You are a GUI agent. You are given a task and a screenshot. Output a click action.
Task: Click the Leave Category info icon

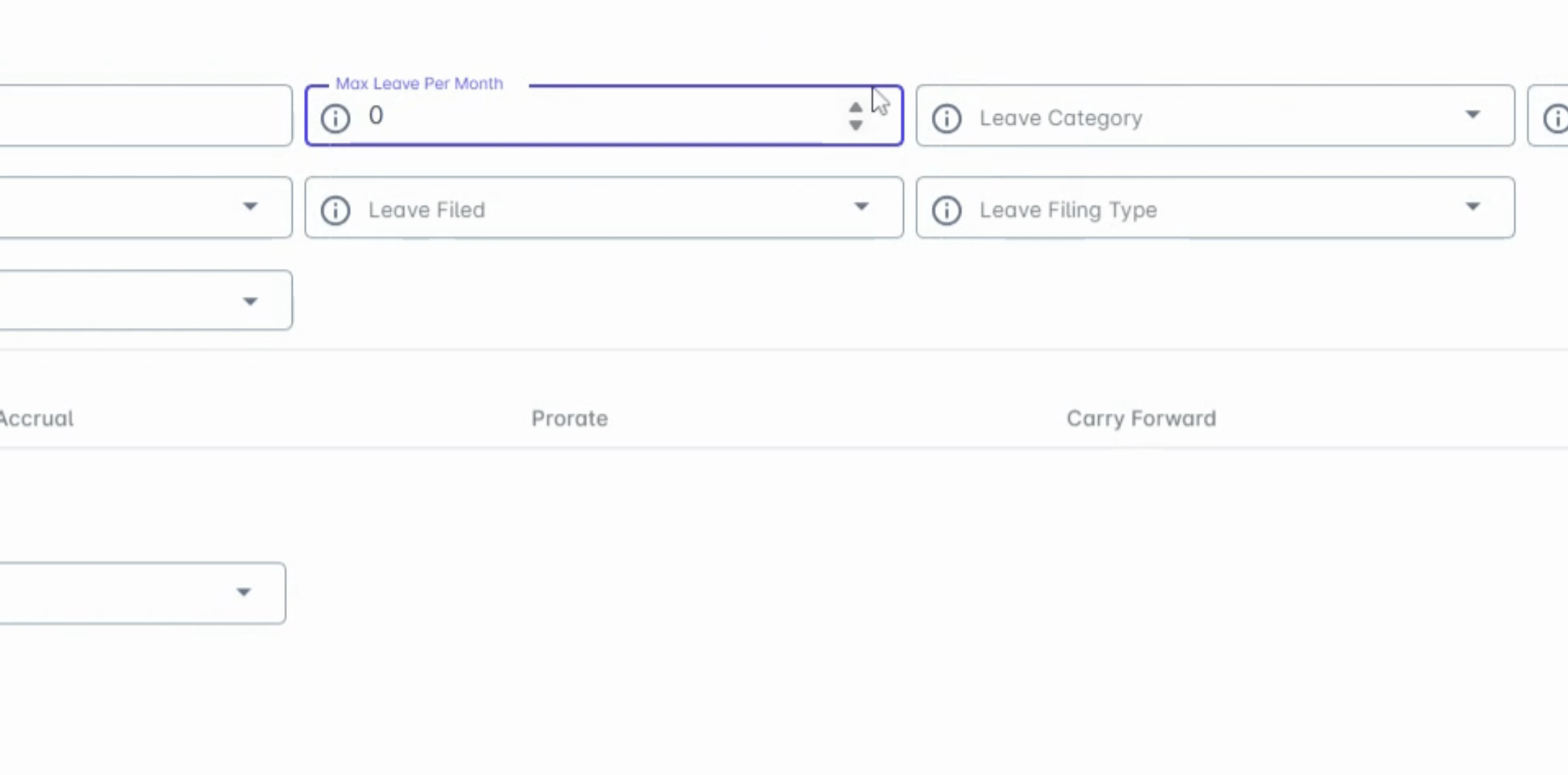(946, 118)
